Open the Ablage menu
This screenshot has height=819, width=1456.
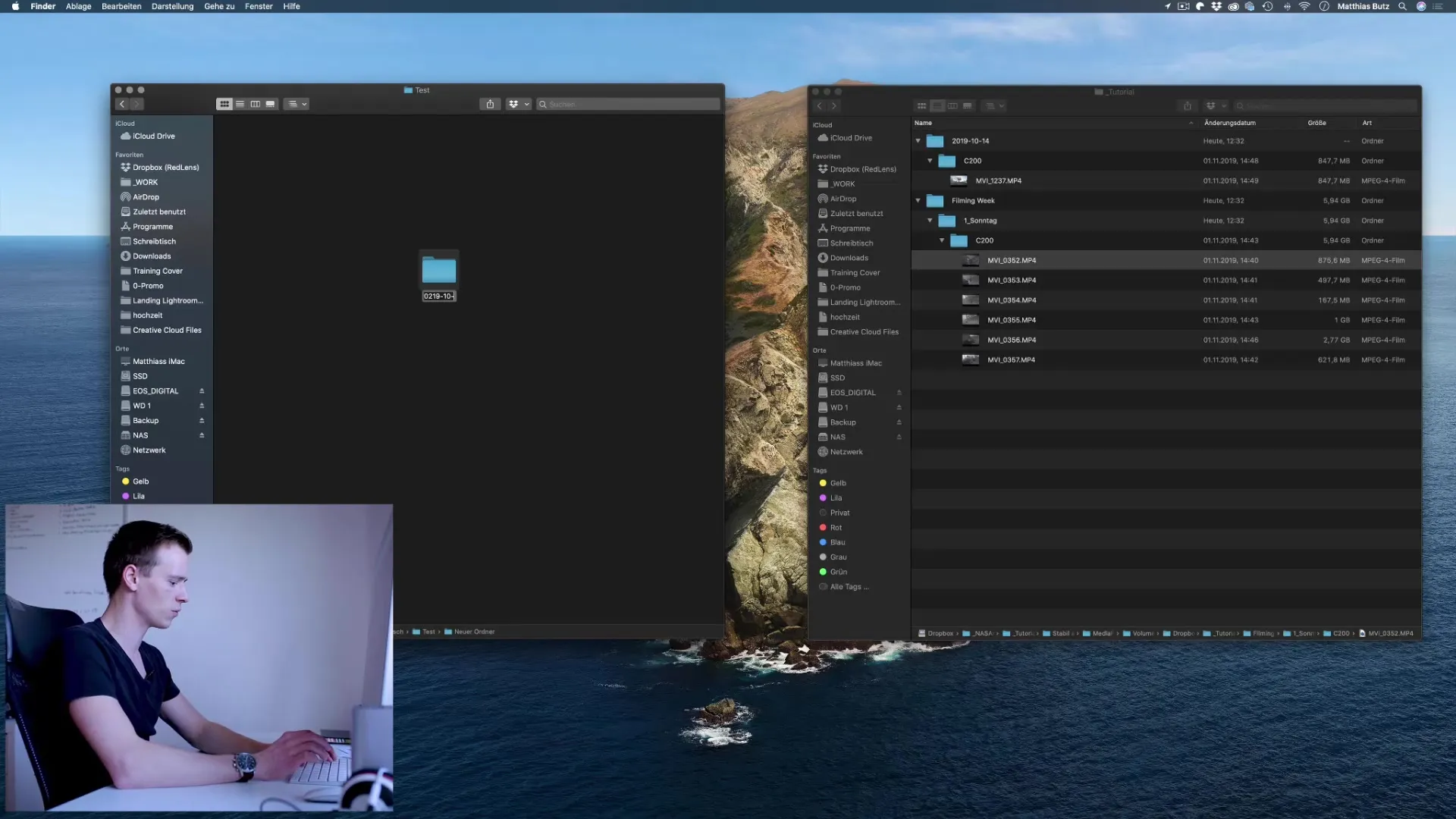79,6
